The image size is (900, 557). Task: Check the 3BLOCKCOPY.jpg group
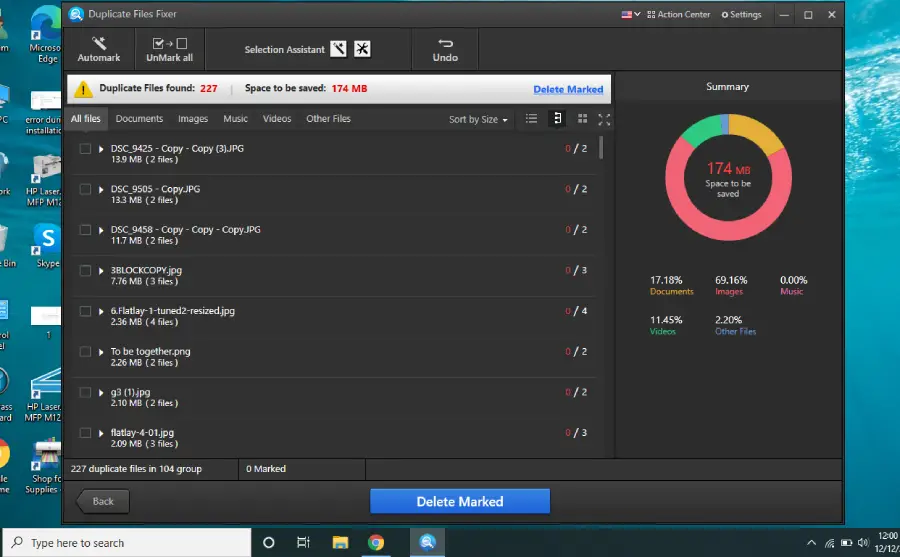tap(85, 270)
